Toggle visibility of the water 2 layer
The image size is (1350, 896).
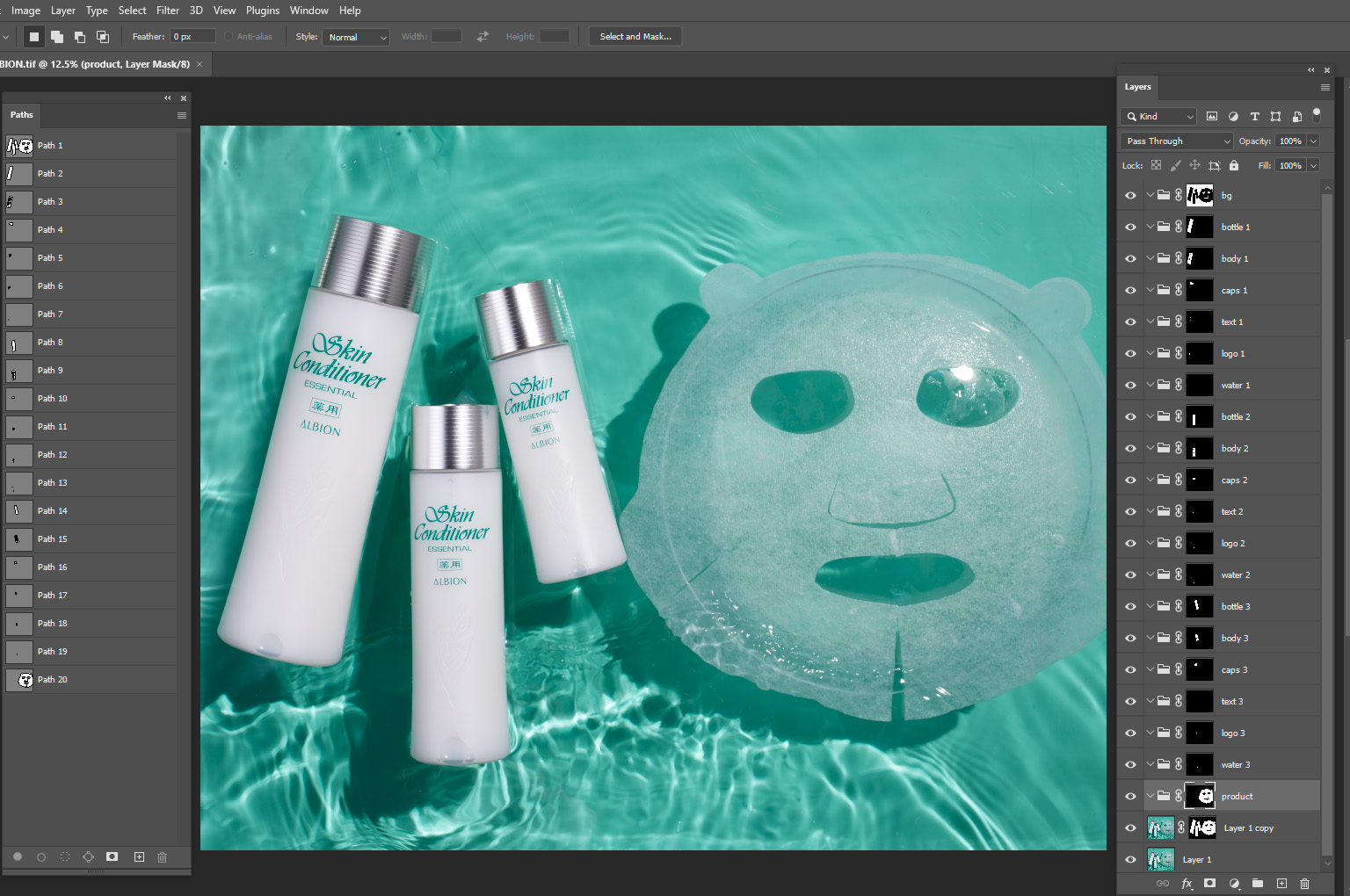pos(1130,574)
